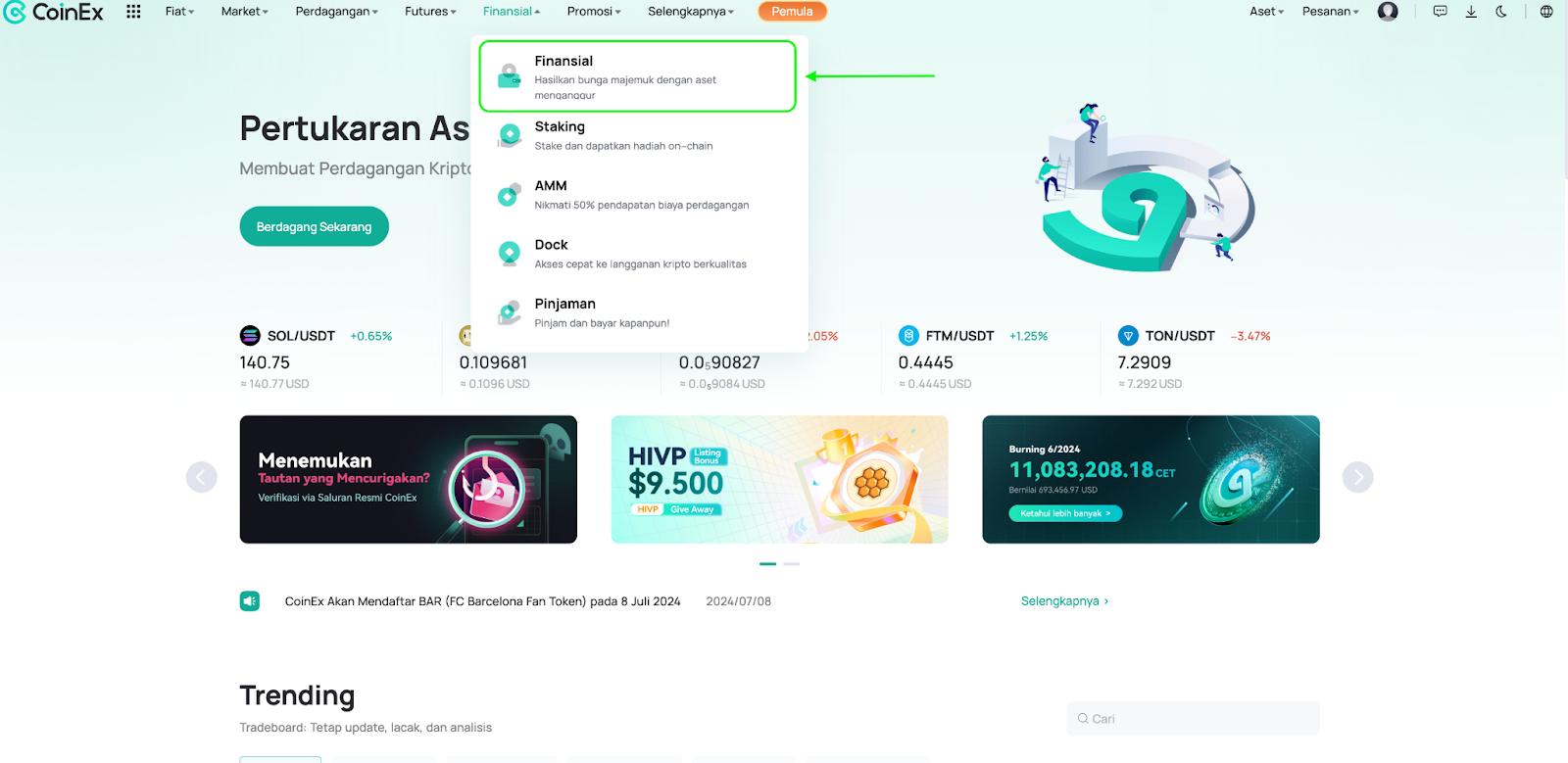This screenshot has width=1568, height=763.
Task: Click the Berdagang Sekarang button
Action: [x=314, y=226]
